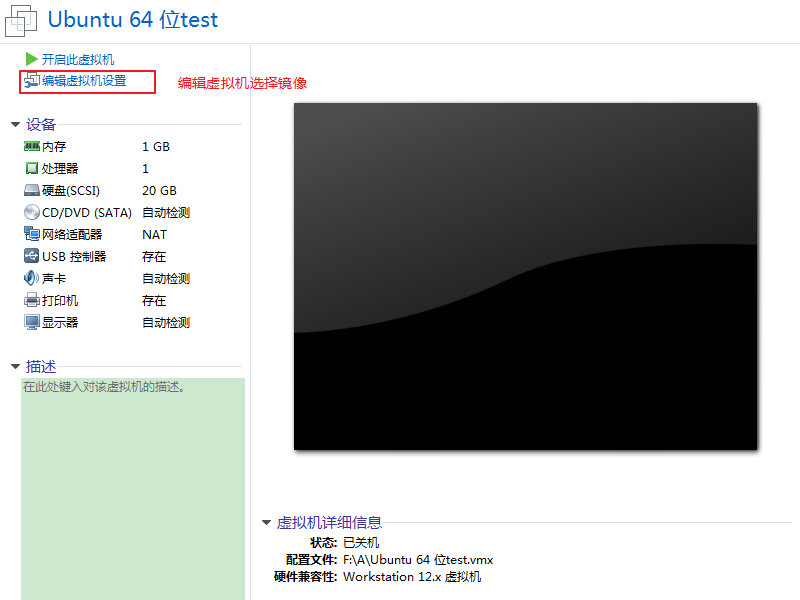Viewport: 800px width, 600px height.
Task: Click the black virtual machine screen preview
Action: coord(526,276)
